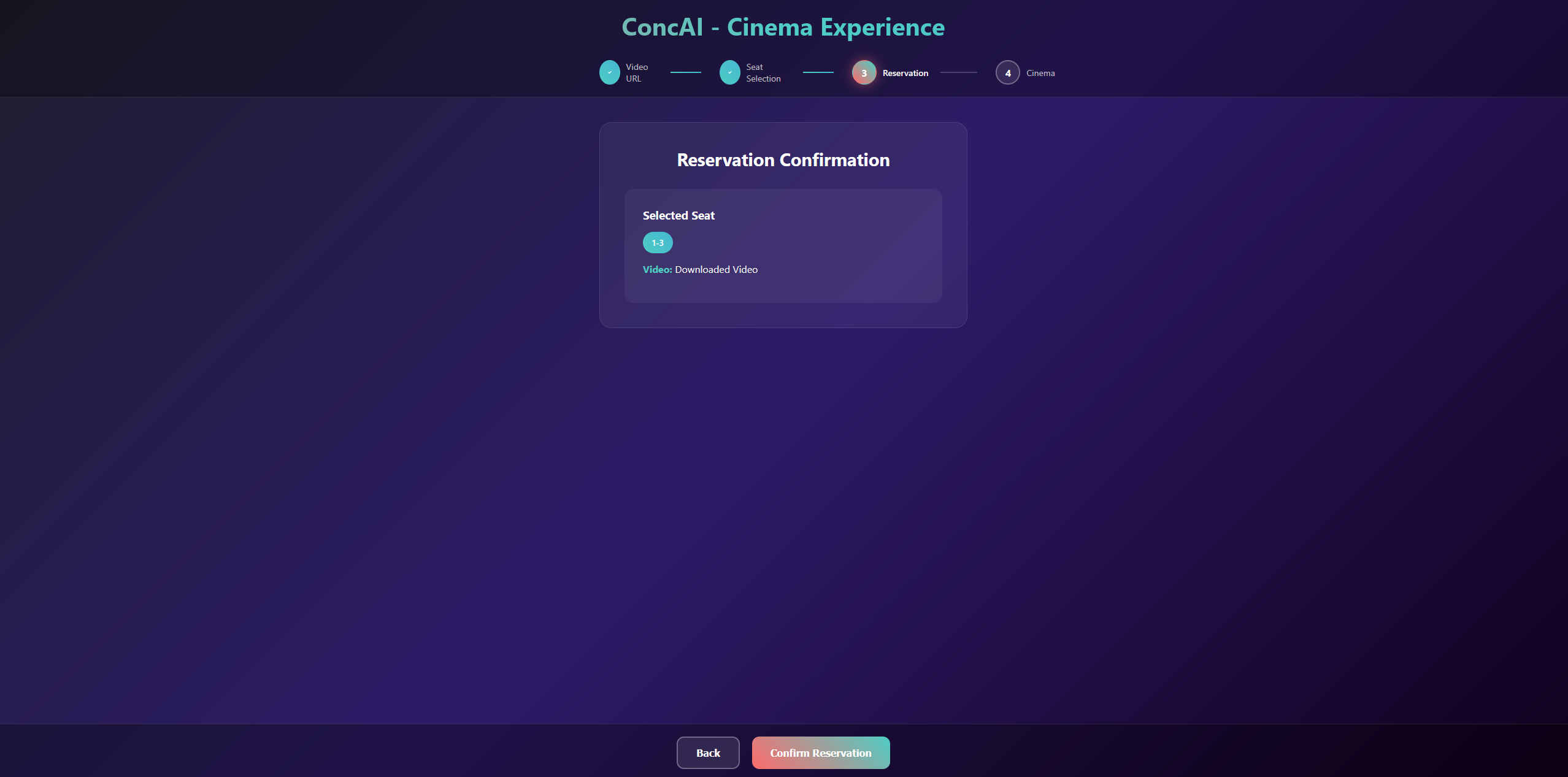This screenshot has height=777, width=1568.
Task: Click the Reservation Confirmation heading
Action: [783, 160]
